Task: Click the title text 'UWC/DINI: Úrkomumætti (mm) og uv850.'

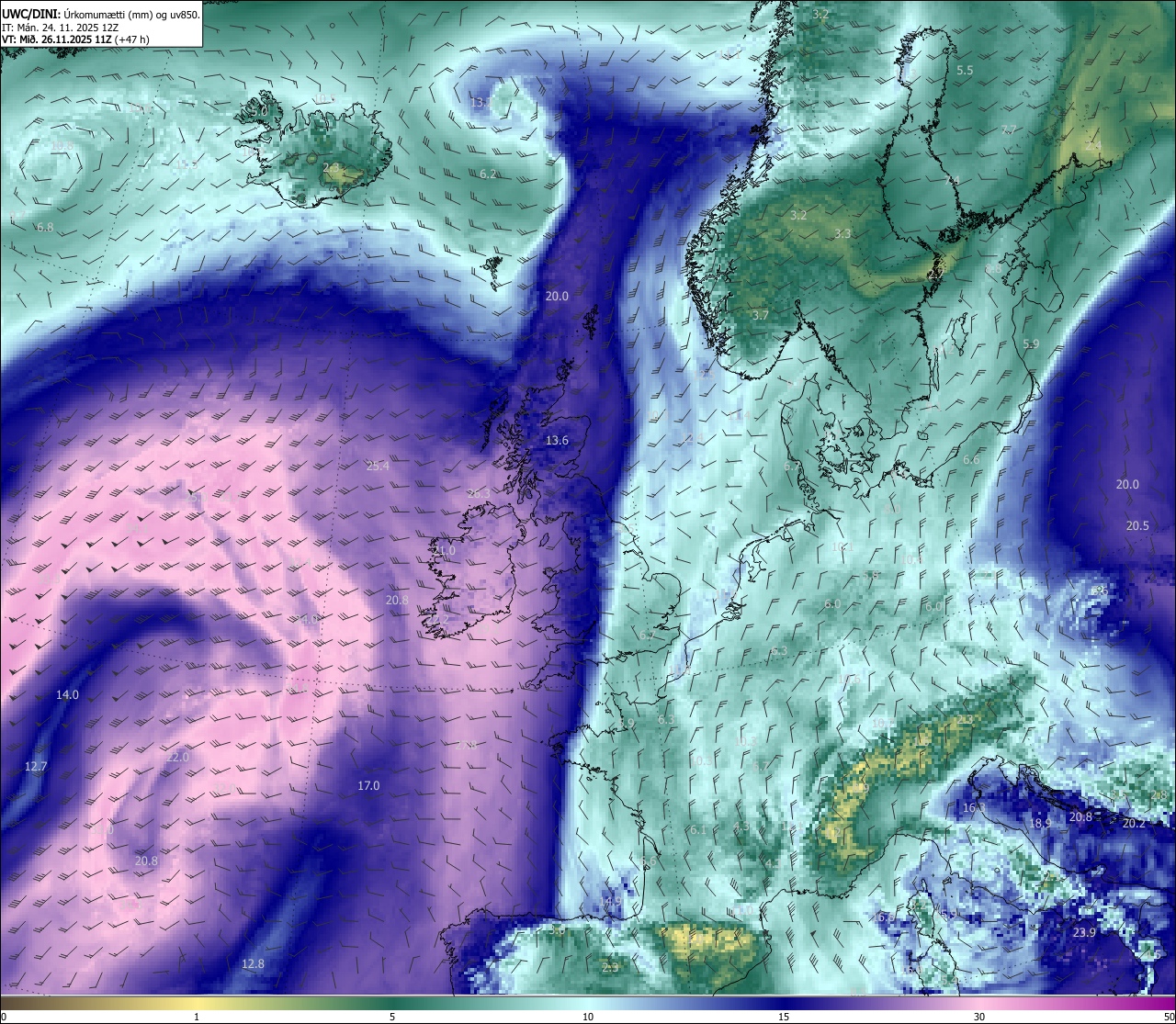Action: pos(101,14)
